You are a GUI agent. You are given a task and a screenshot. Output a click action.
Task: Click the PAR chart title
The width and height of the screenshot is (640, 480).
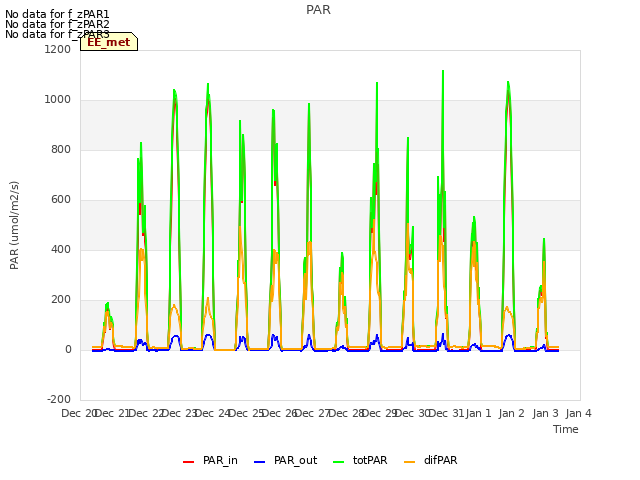pyautogui.click(x=318, y=10)
